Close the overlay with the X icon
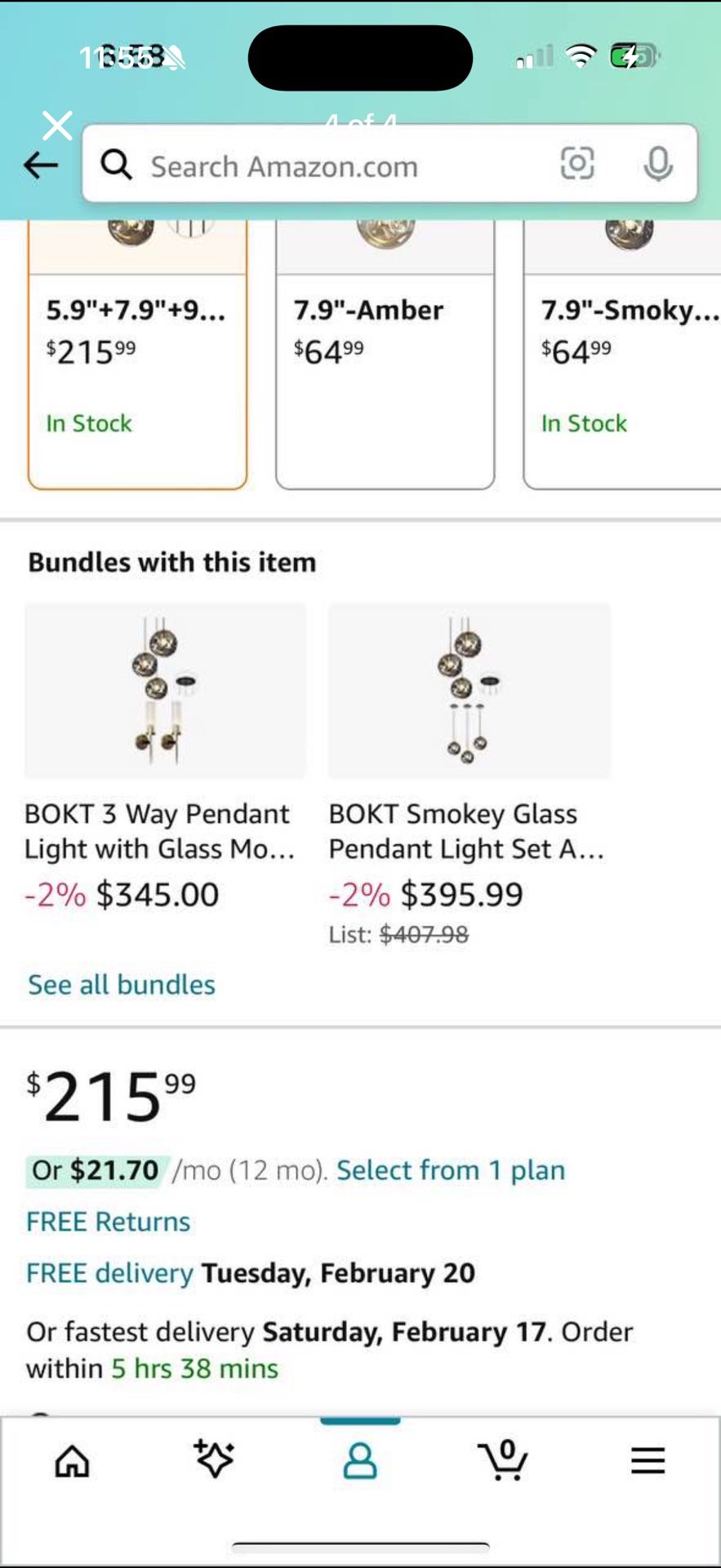721x1568 pixels. [57, 126]
